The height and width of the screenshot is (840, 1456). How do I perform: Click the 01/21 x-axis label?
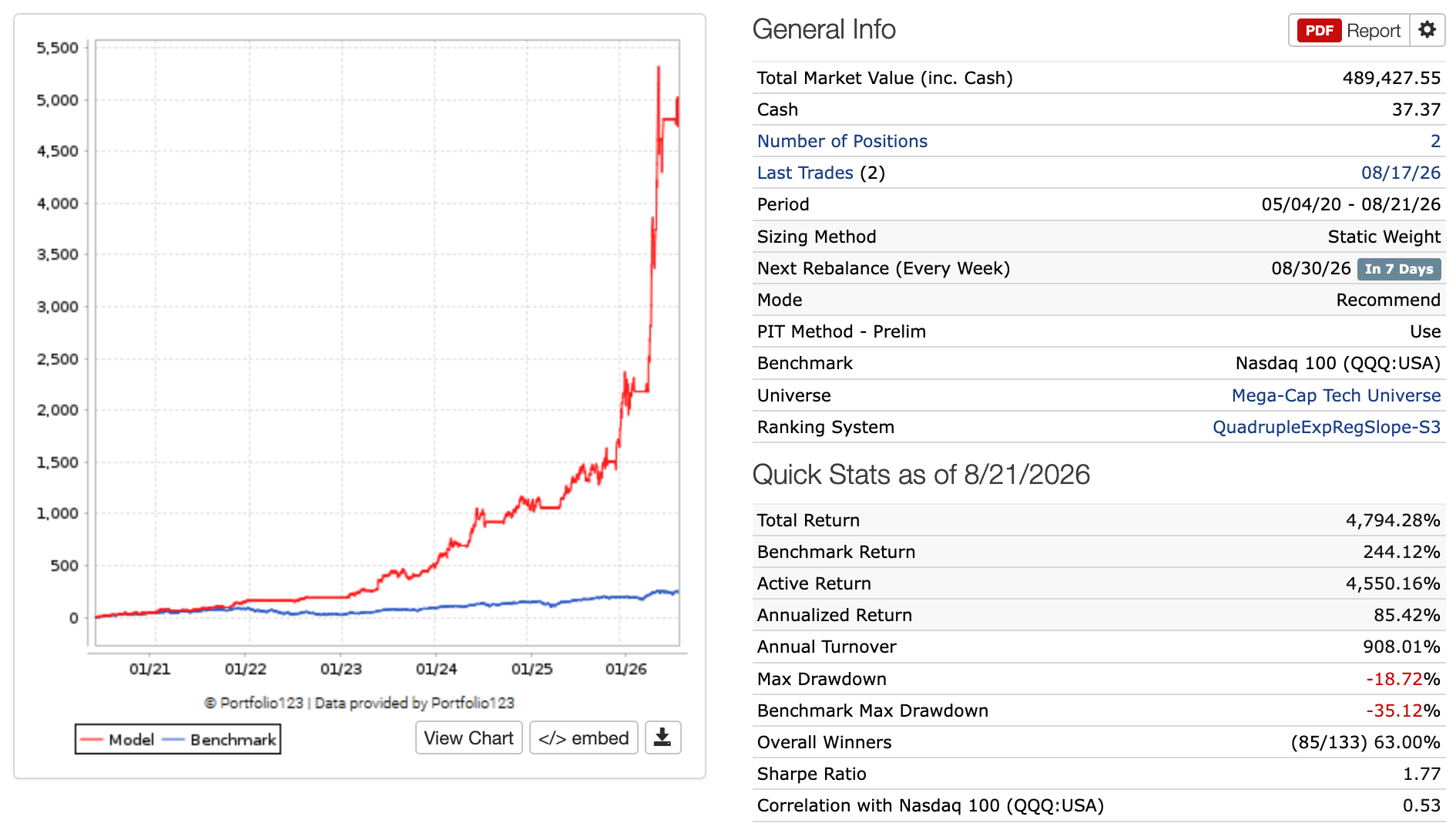click(149, 669)
